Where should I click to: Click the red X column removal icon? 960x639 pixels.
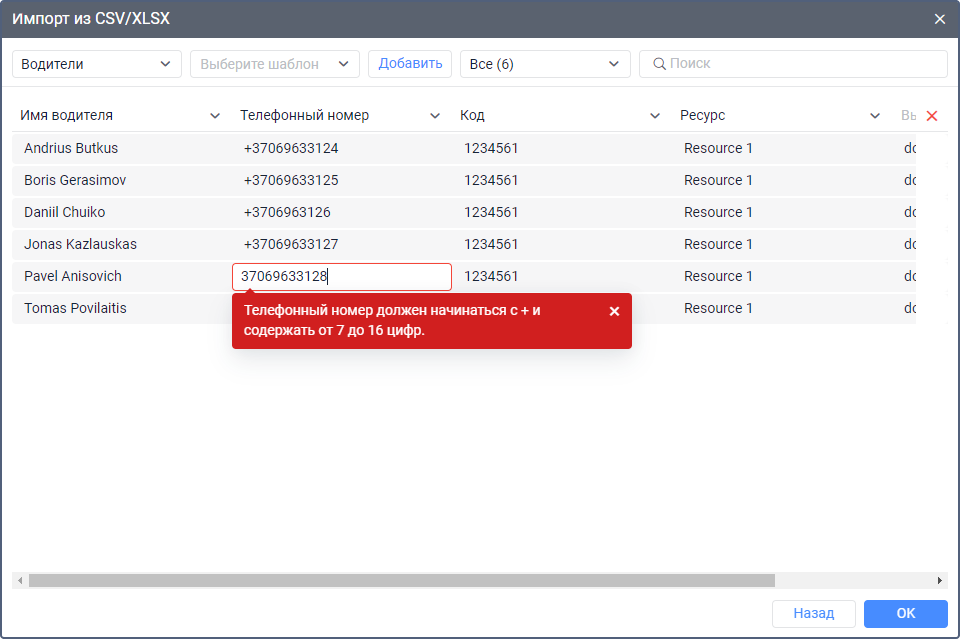click(x=932, y=116)
